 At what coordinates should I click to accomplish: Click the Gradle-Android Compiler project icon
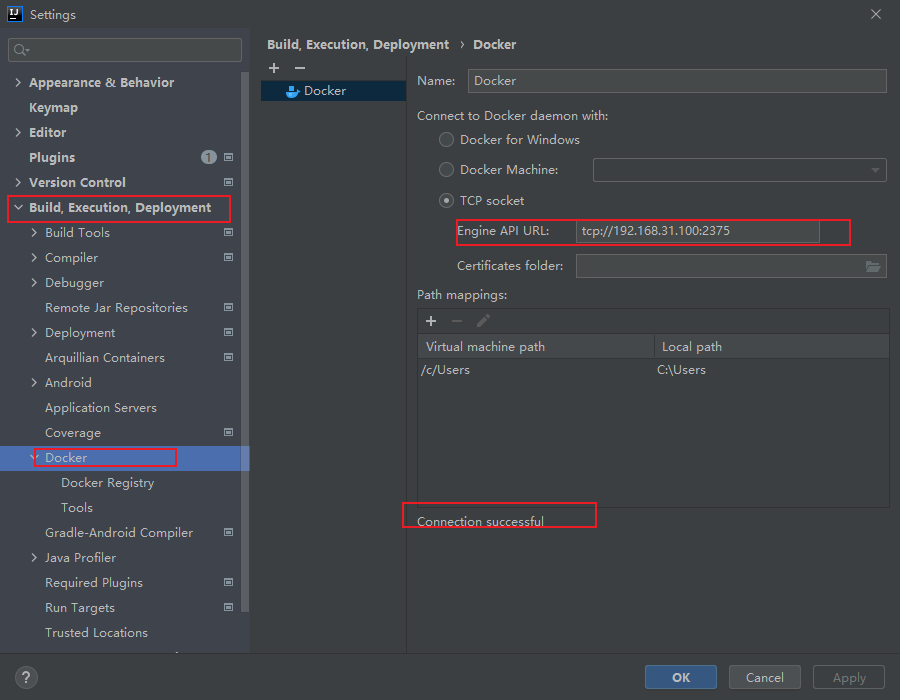point(228,532)
